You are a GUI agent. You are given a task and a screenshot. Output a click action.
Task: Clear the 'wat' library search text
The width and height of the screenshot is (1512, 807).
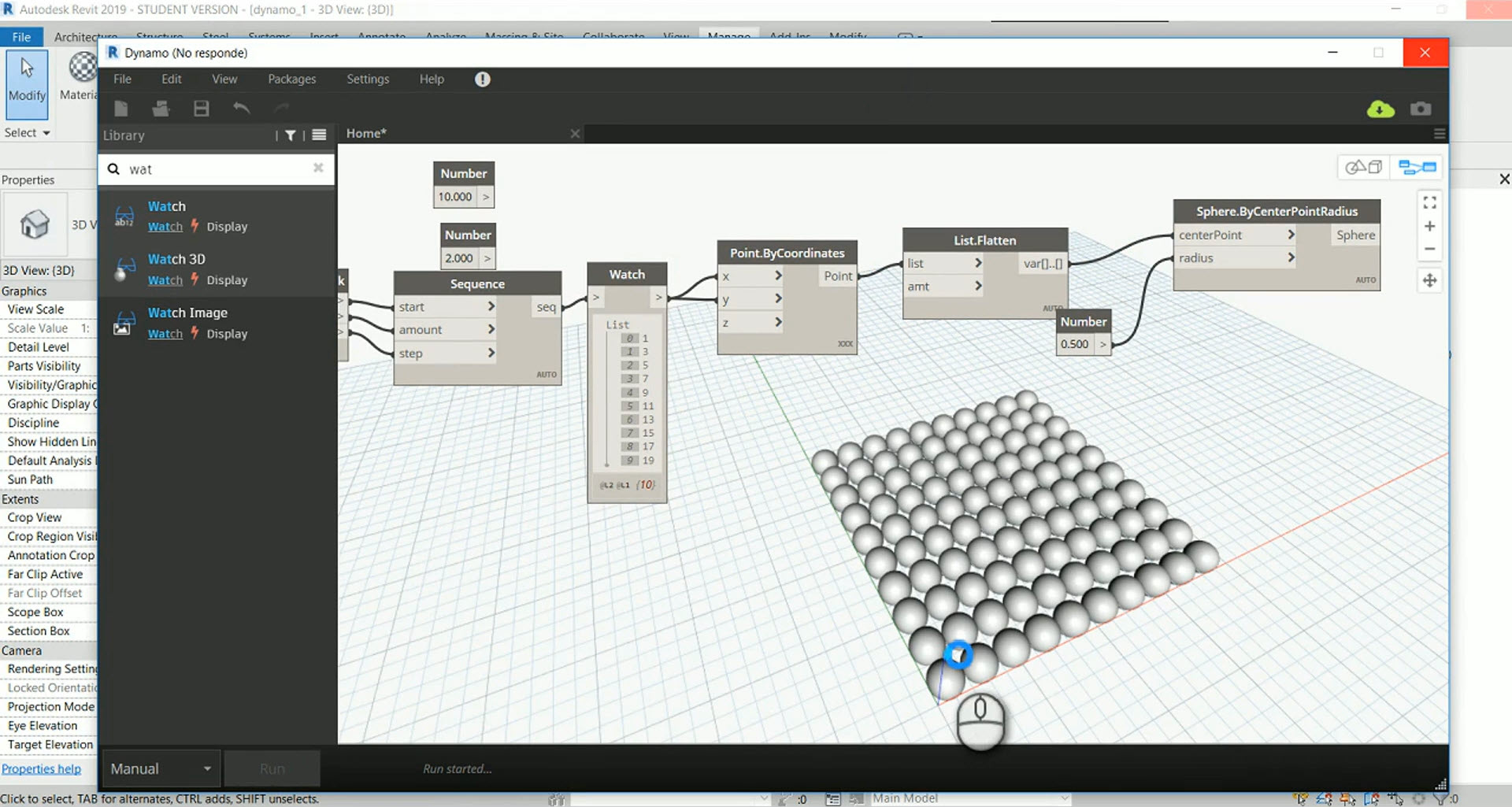coord(318,168)
